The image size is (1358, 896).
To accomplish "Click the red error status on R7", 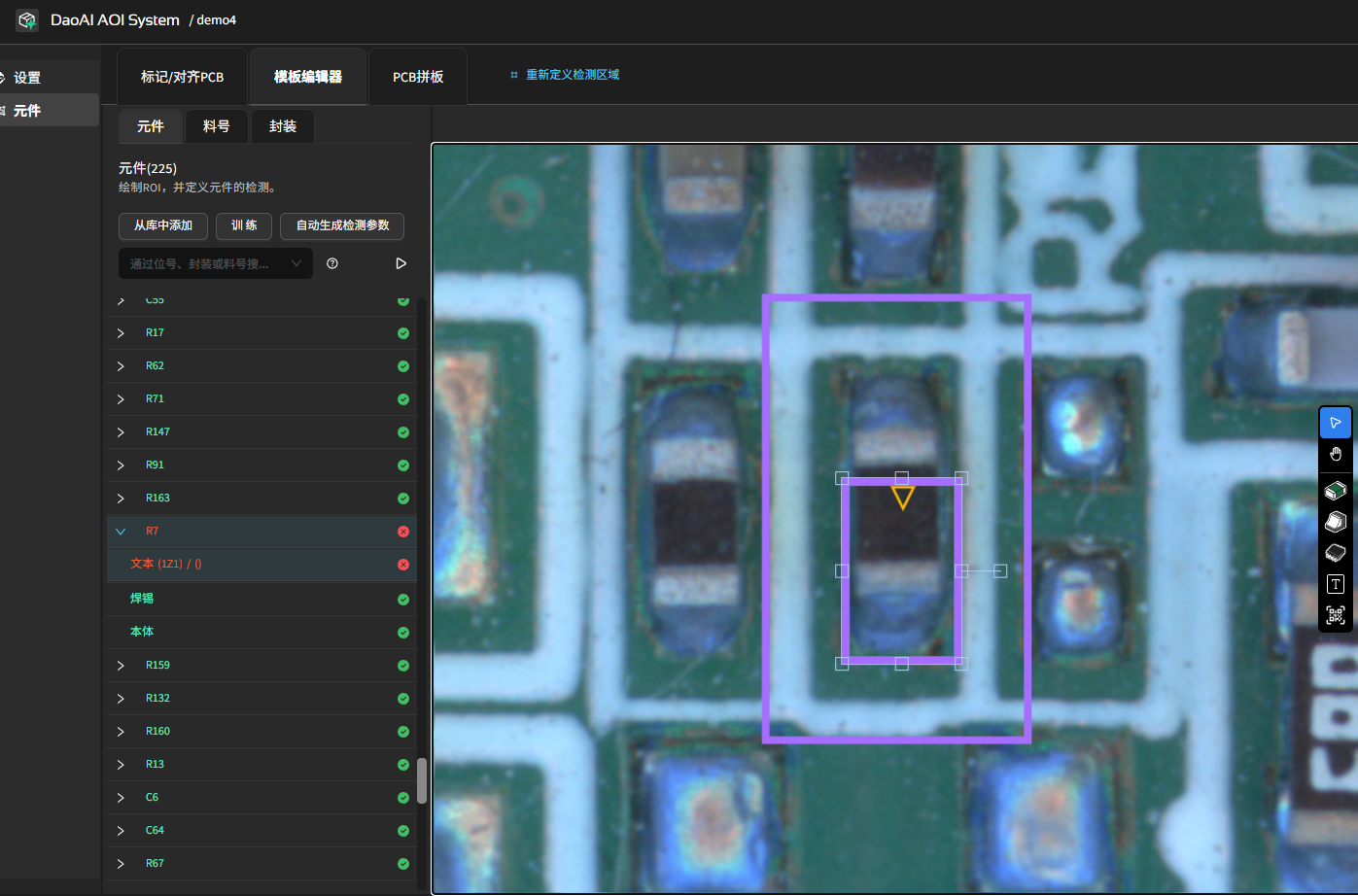I will click(403, 532).
